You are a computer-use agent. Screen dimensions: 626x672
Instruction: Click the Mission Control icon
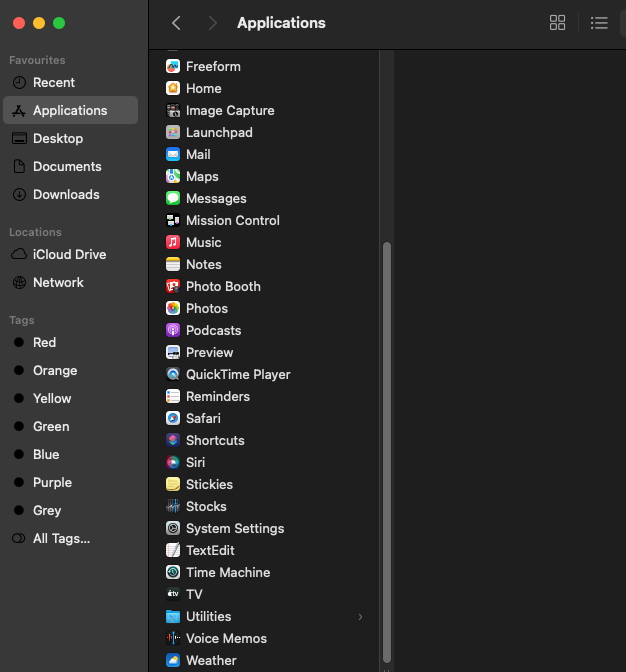[x=173, y=220]
